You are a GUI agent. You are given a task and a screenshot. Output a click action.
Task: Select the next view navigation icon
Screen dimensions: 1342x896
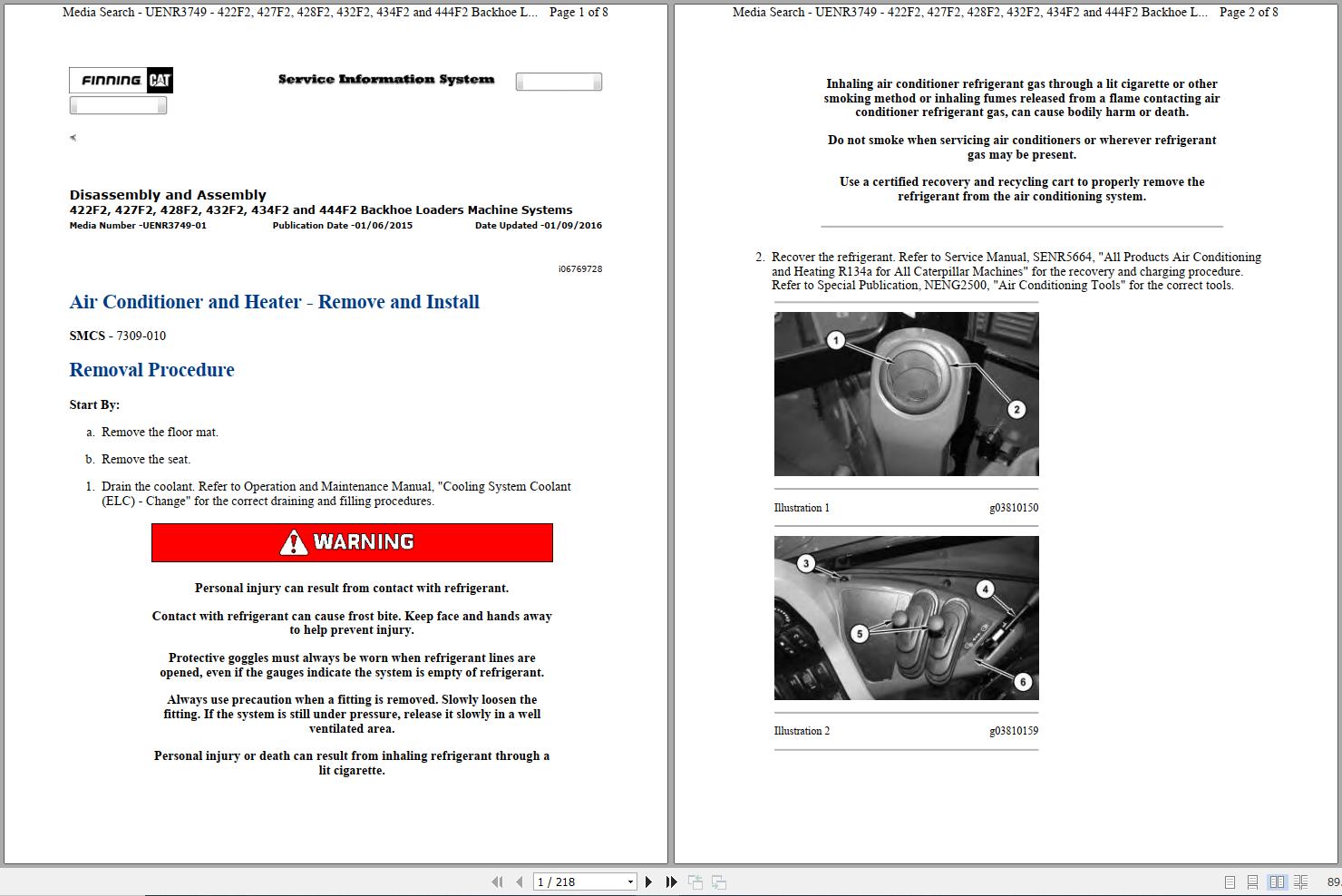pos(718,881)
